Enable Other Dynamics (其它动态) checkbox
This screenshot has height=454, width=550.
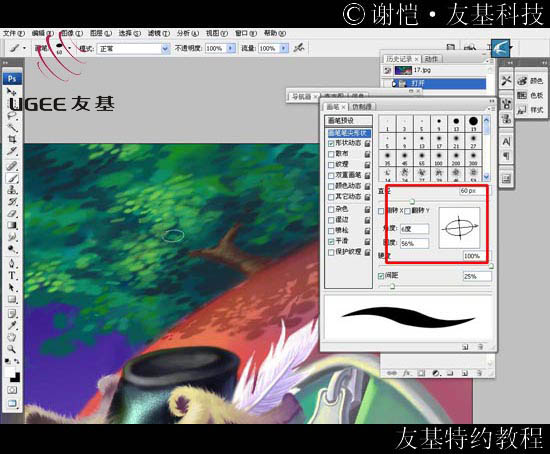pos(331,197)
